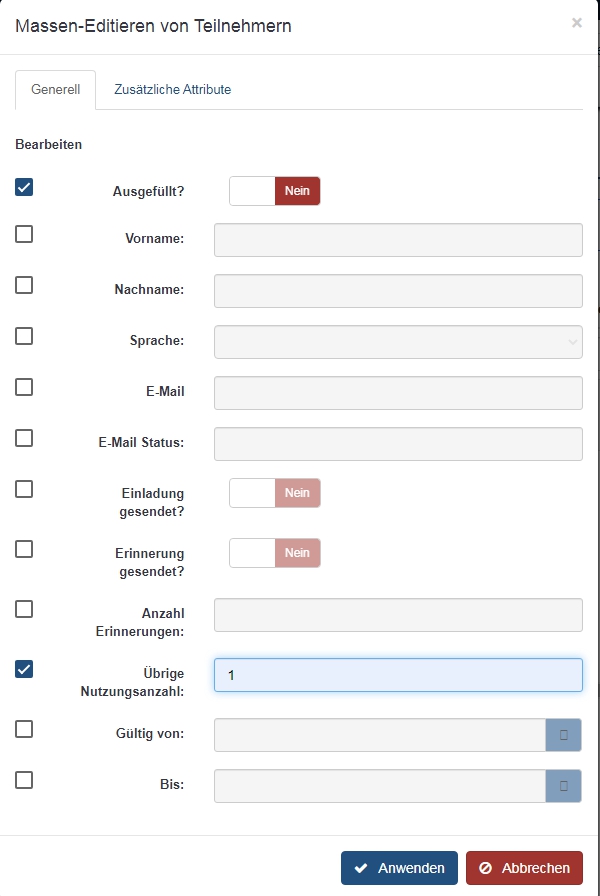This screenshot has width=600, height=896.
Task: Toggle the Einladung gesendet? switch
Action: (x=275, y=493)
